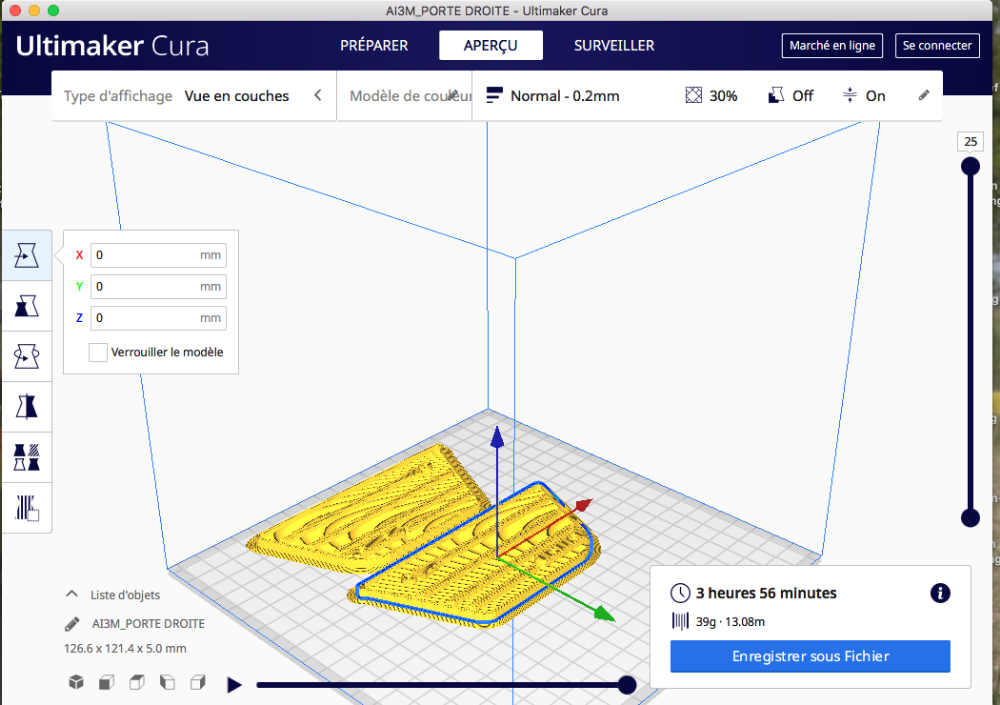This screenshot has height=705, width=1000.
Task: Collapse the Liste d'objets expander
Action: [71, 594]
